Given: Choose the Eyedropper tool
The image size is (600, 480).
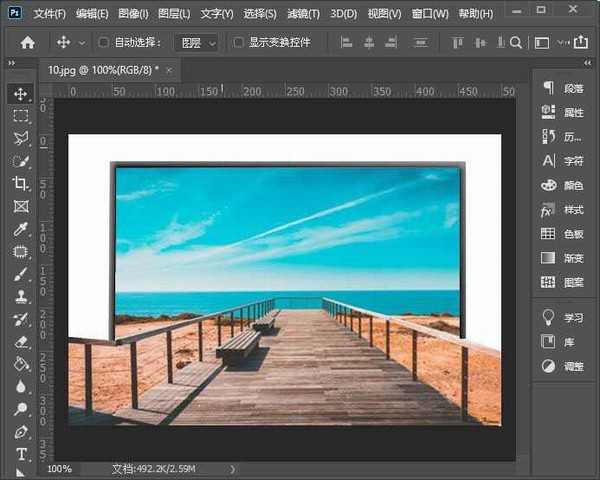Looking at the screenshot, I should pyautogui.click(x=20, y=229).
